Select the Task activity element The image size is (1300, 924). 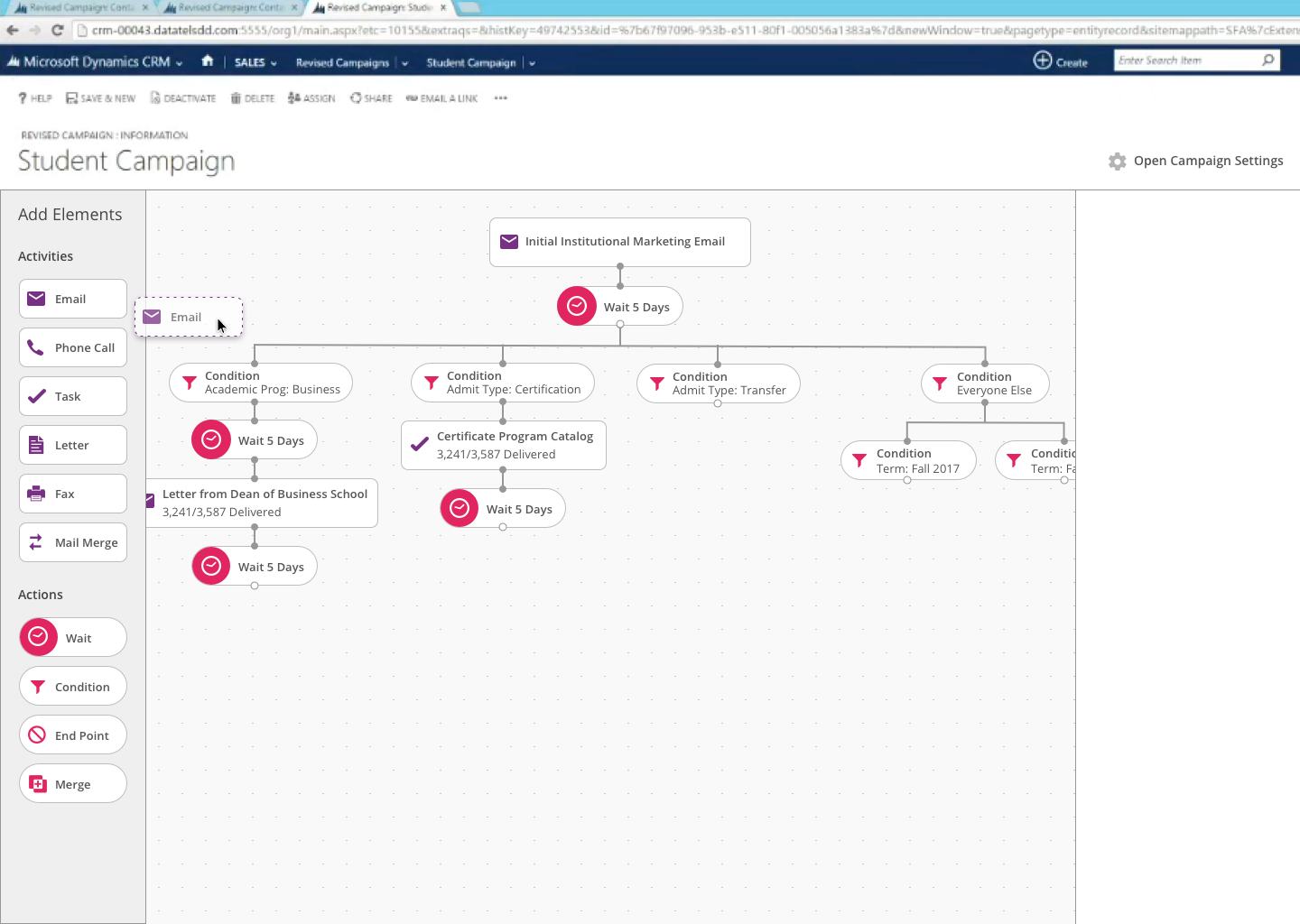click(73, 396)
